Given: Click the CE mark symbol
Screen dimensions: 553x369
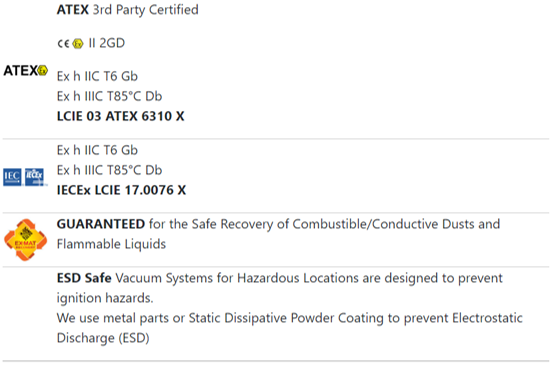Looking at the screenshot, I should point(63,43).
